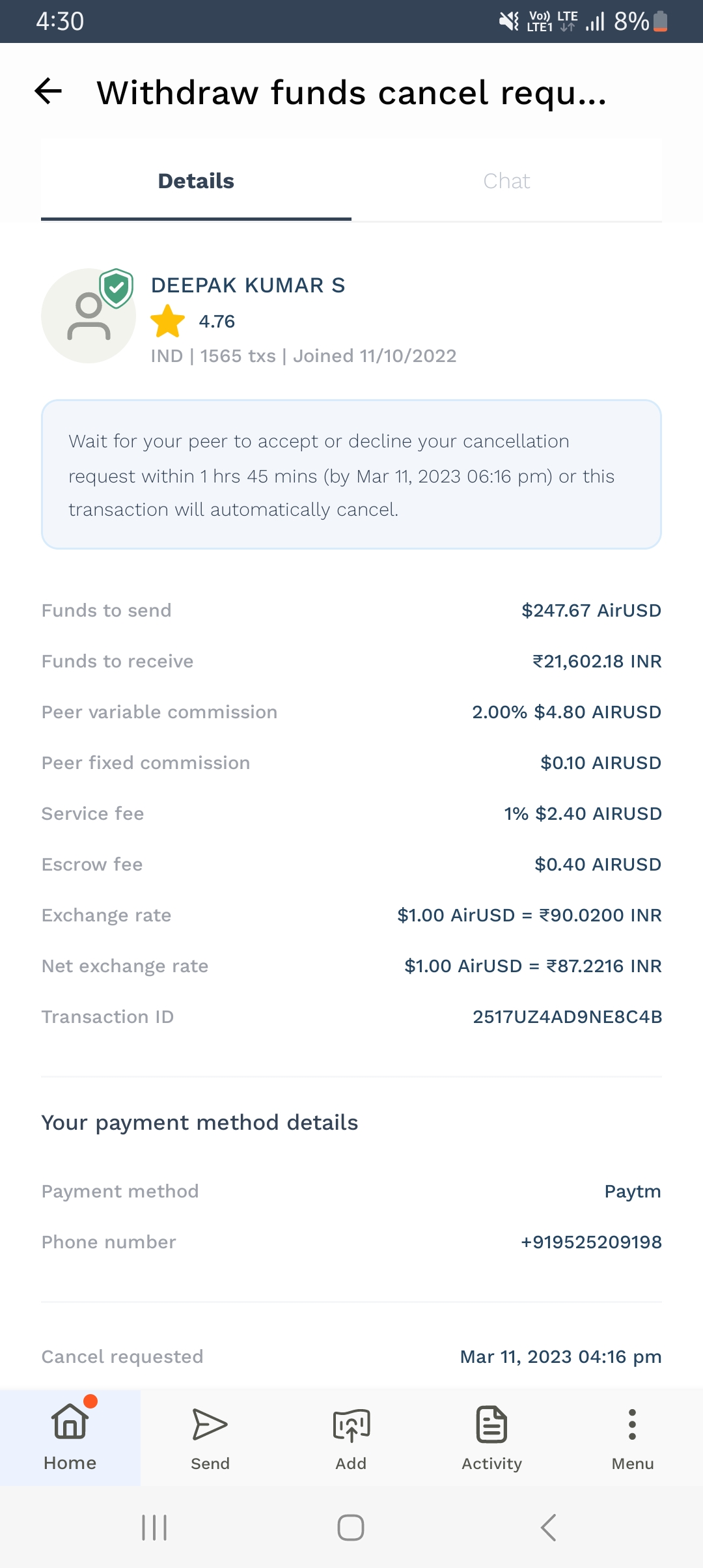The width and height of the screenshot is (703, 1568).
Task: Tap the 4.76 rating value
Action: (x=217, y=322)
